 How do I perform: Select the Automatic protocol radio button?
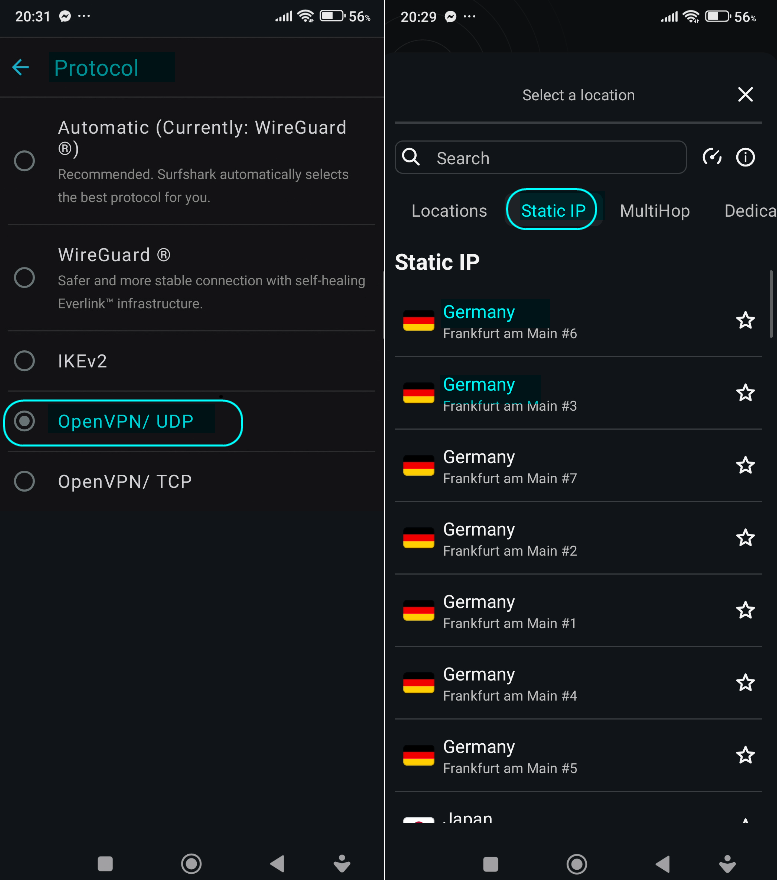(x=24, y=161)
